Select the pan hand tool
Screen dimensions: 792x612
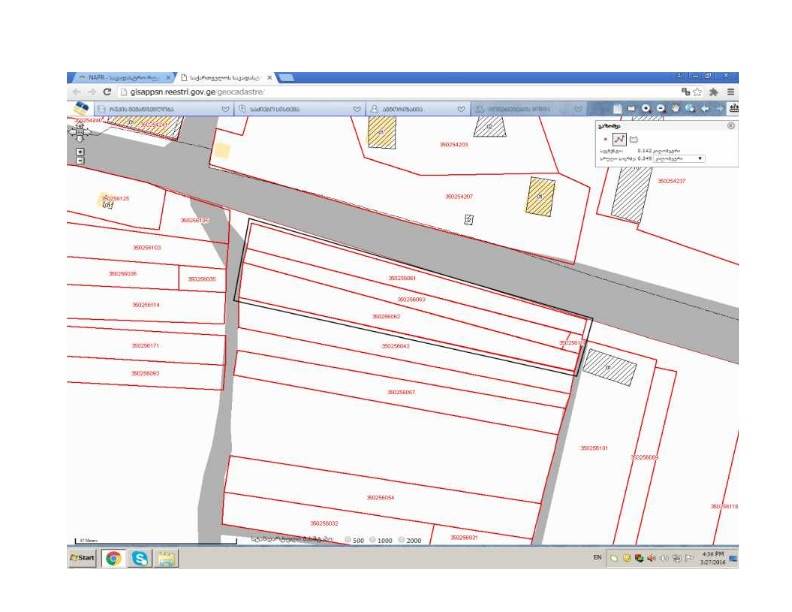[675, 109]
